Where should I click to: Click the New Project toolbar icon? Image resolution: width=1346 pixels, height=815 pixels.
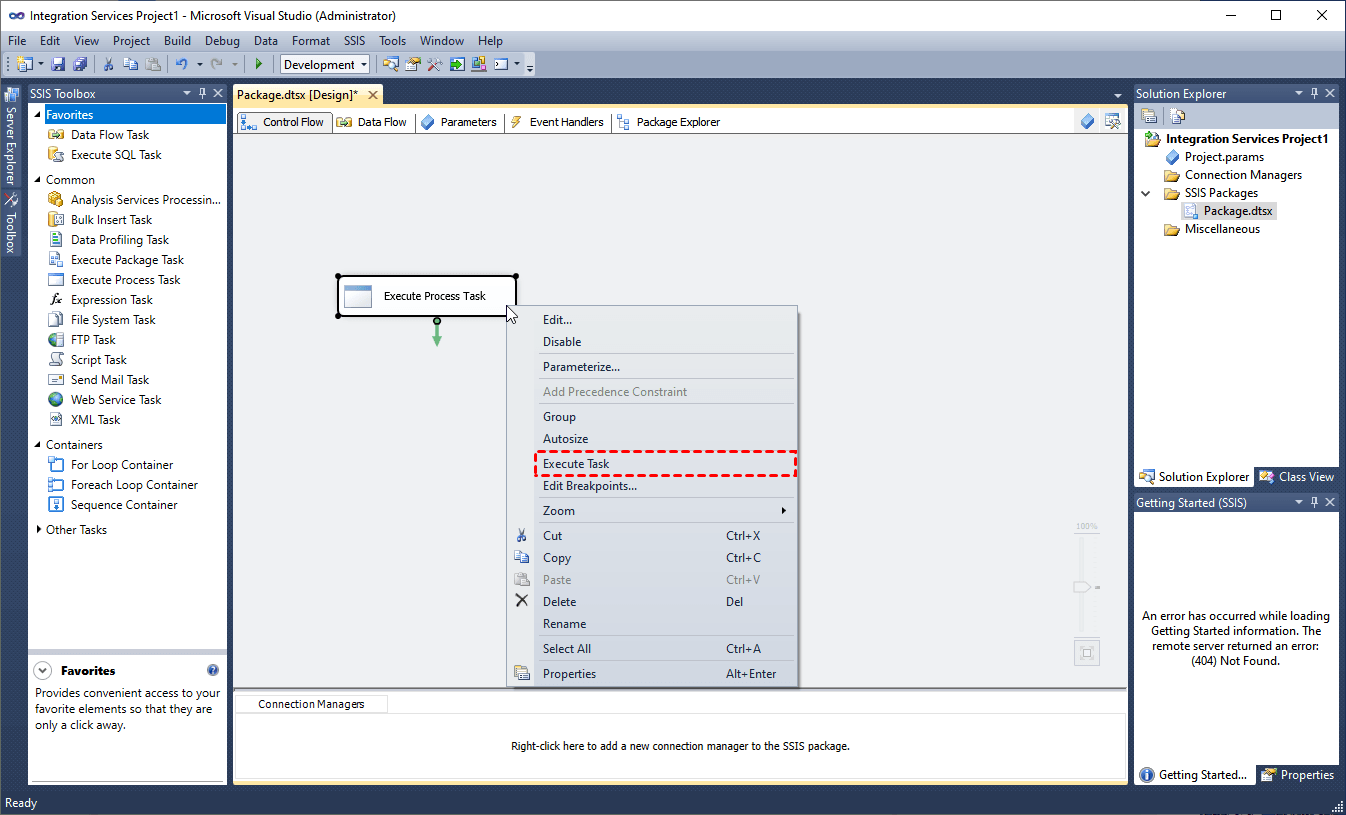point(24,64)
